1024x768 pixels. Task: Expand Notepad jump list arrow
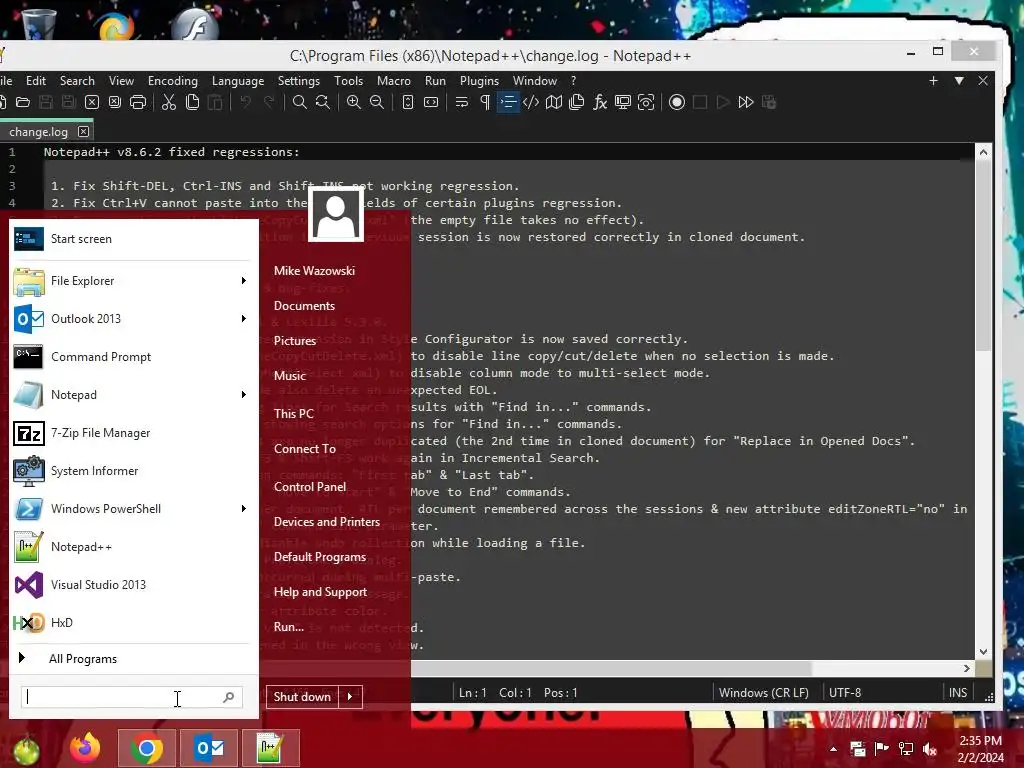(244, 394)
